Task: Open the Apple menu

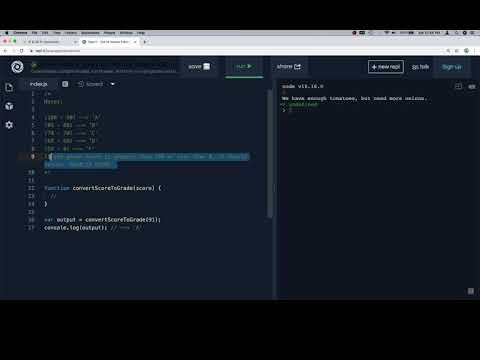Action: coord(6,33)
